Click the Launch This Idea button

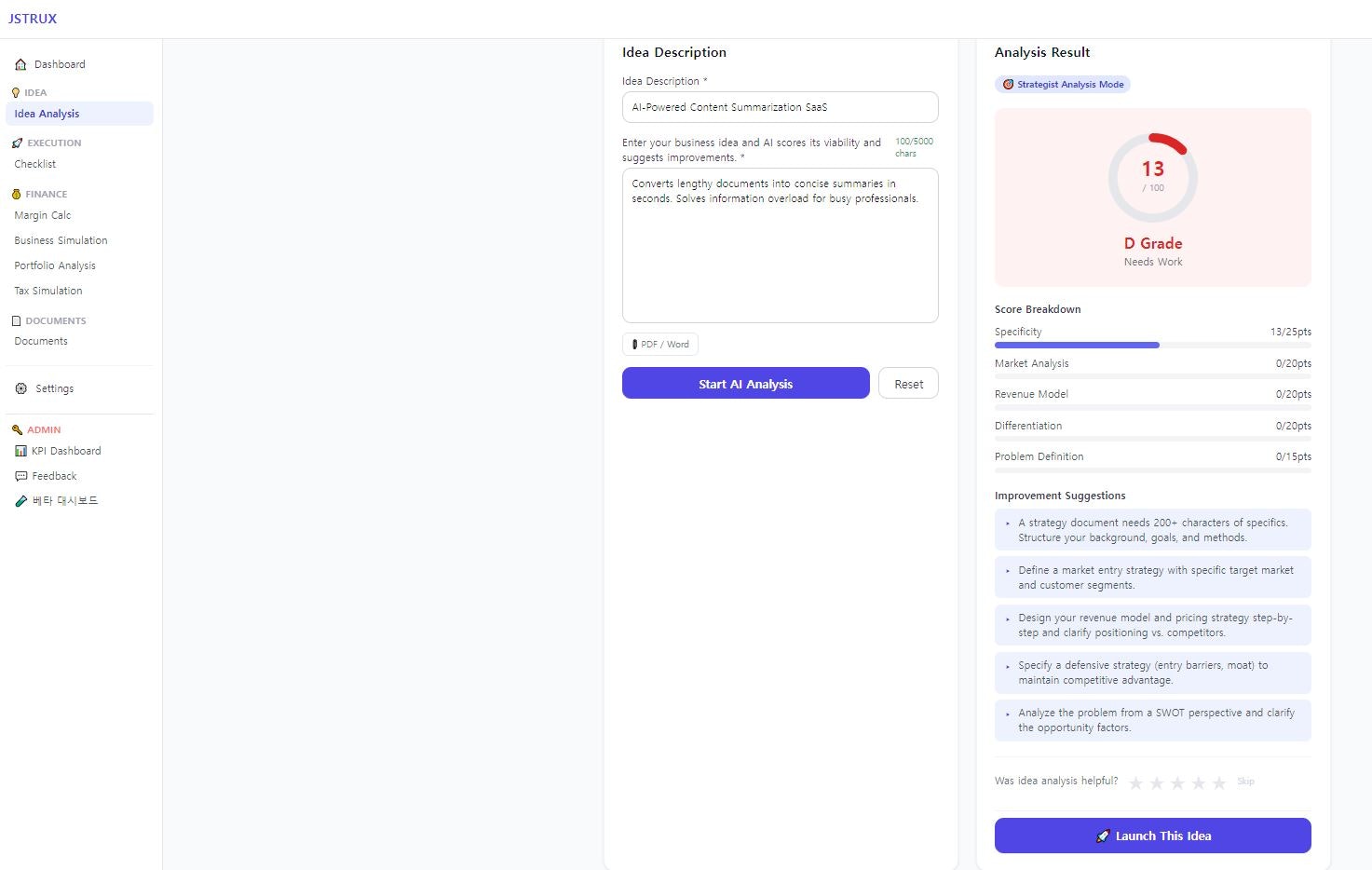[1152, 836]
